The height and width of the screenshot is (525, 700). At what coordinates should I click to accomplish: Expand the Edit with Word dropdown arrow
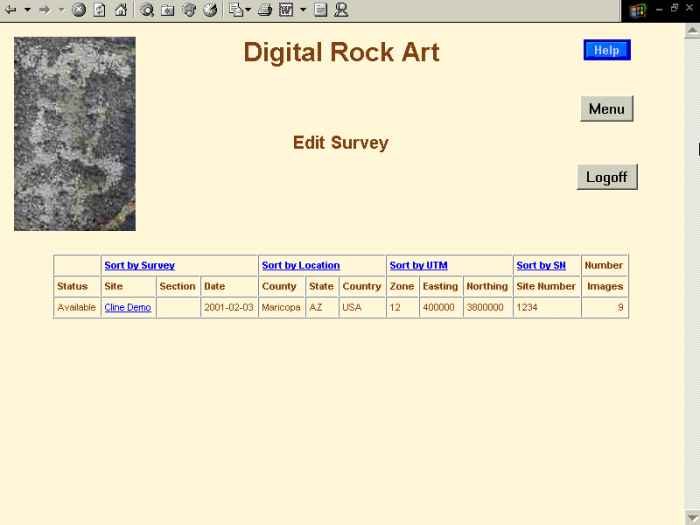click(x=302, y=10)
